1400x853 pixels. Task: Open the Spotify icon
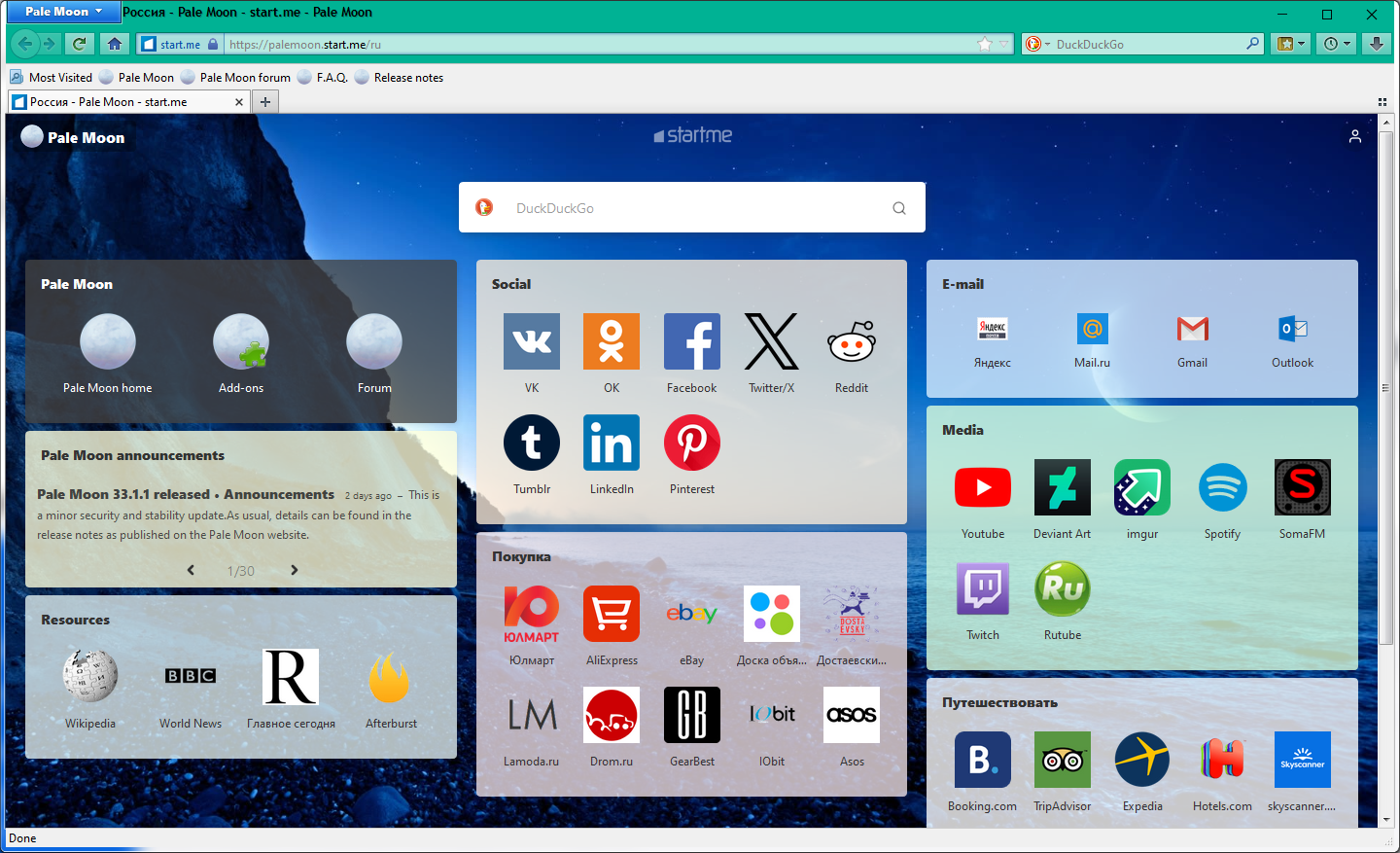click(x=1223, y=487)
